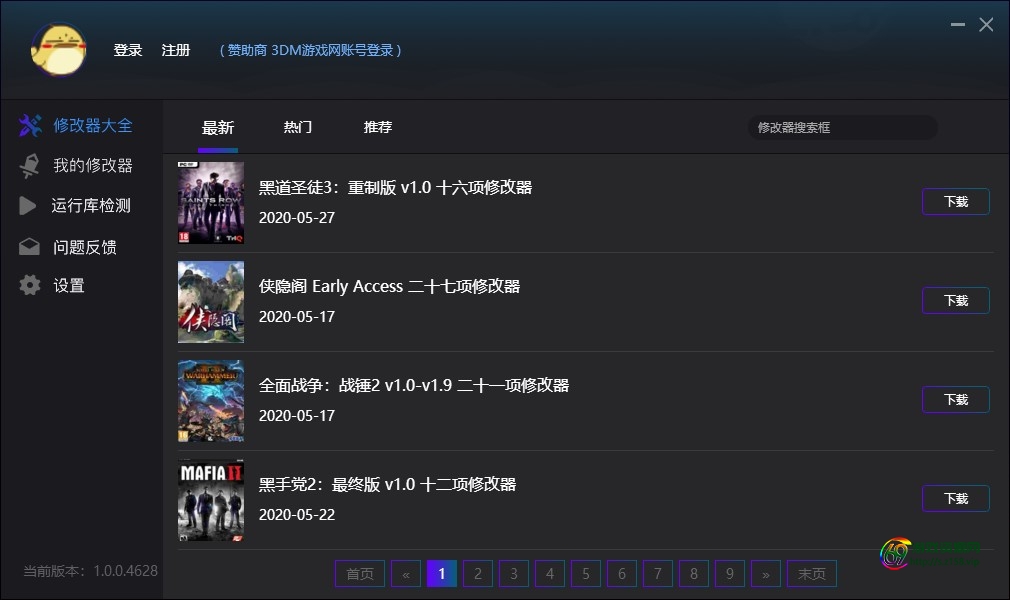Screen dimensions: 1010x600
Task: Click the wrench-and-hammer sidebar icon
Action: click(30, 125)
